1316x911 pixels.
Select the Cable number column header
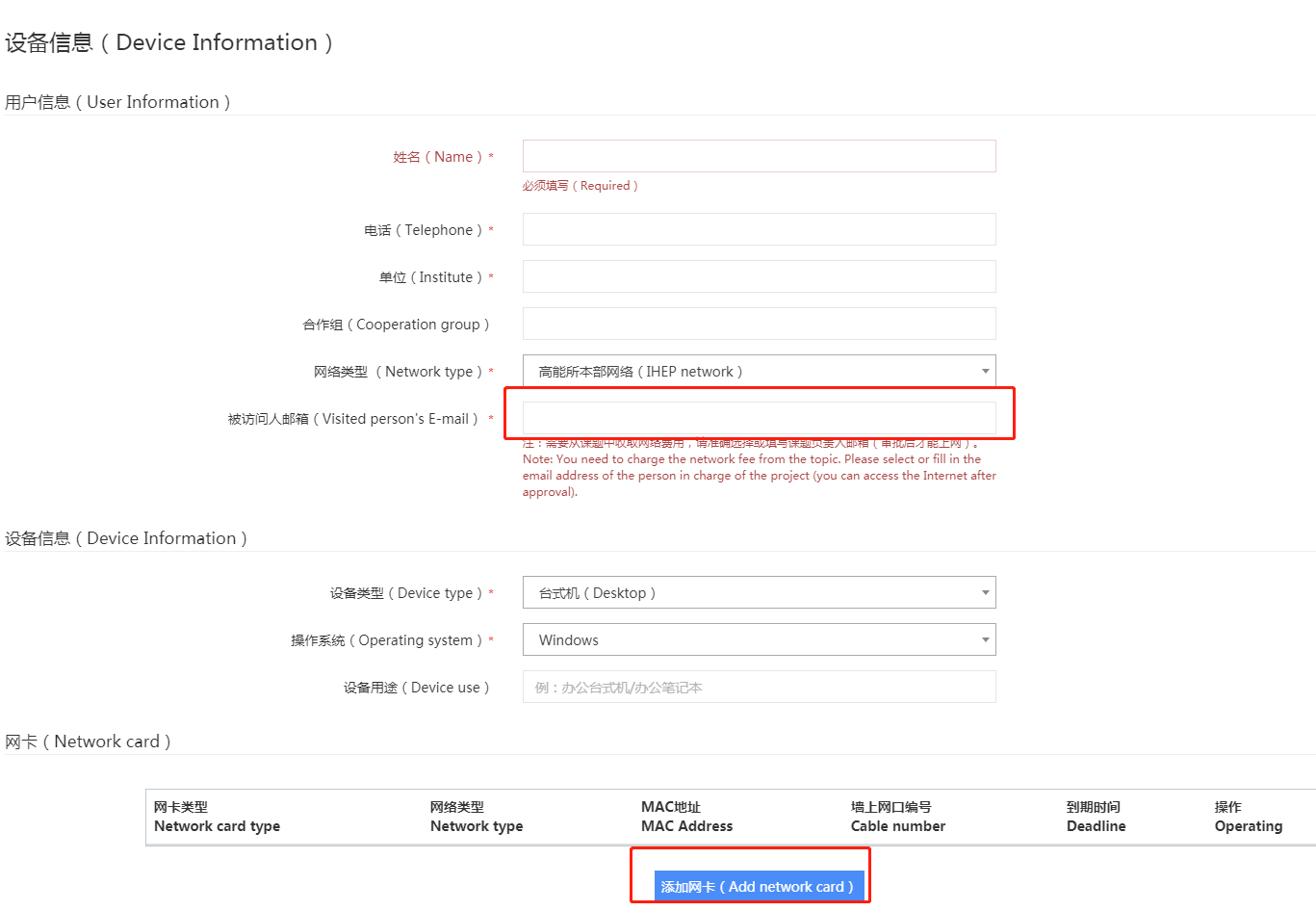(x=897, y=817)
